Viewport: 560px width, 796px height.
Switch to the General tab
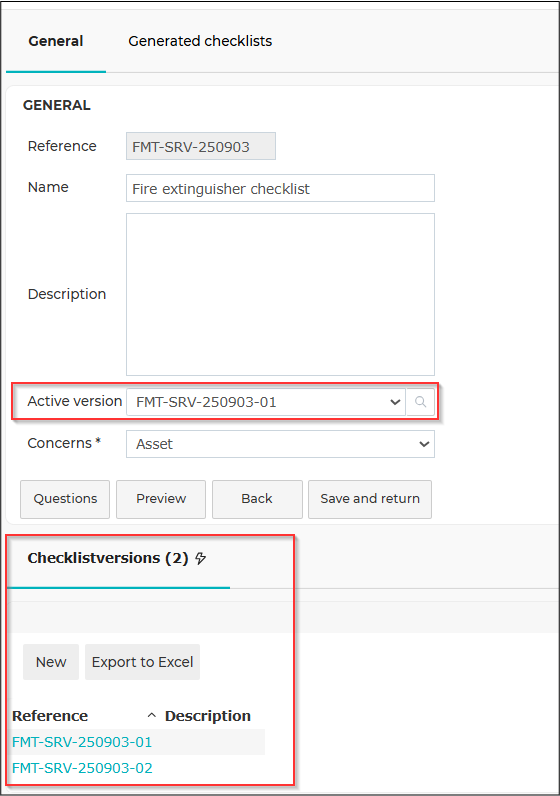click(56, 41)
